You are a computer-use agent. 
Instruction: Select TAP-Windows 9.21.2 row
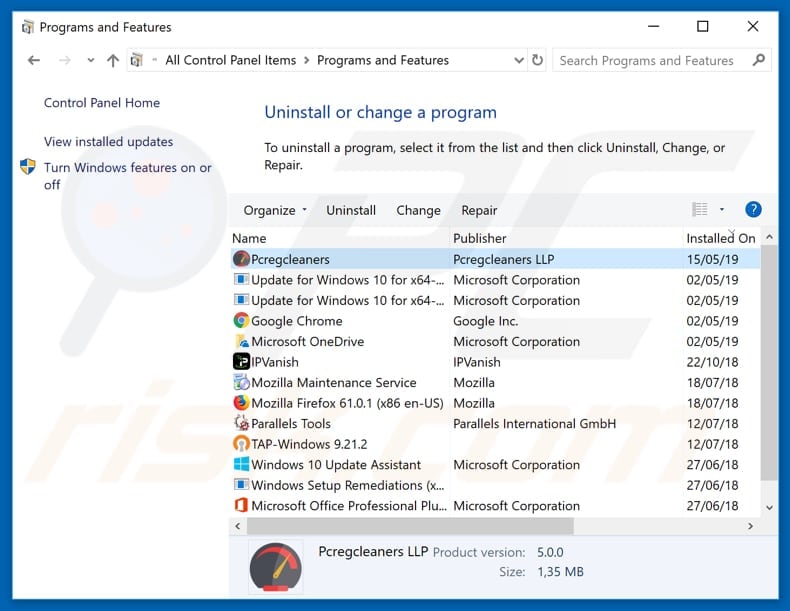coord(495,444)
